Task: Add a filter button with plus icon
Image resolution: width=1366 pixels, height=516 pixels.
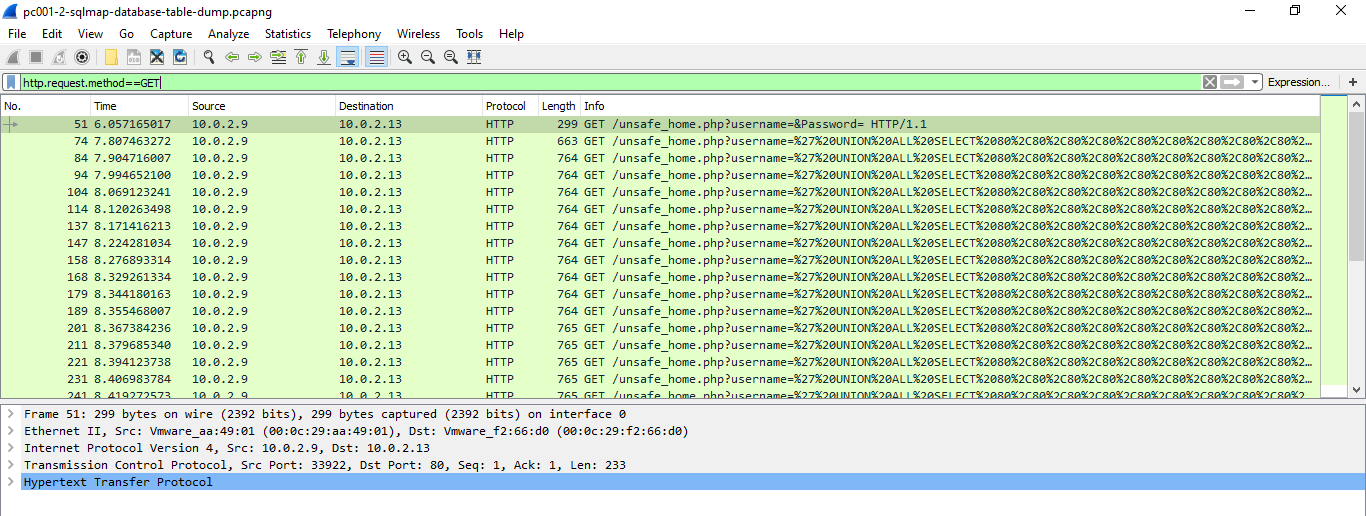Action: [1353, 82]
